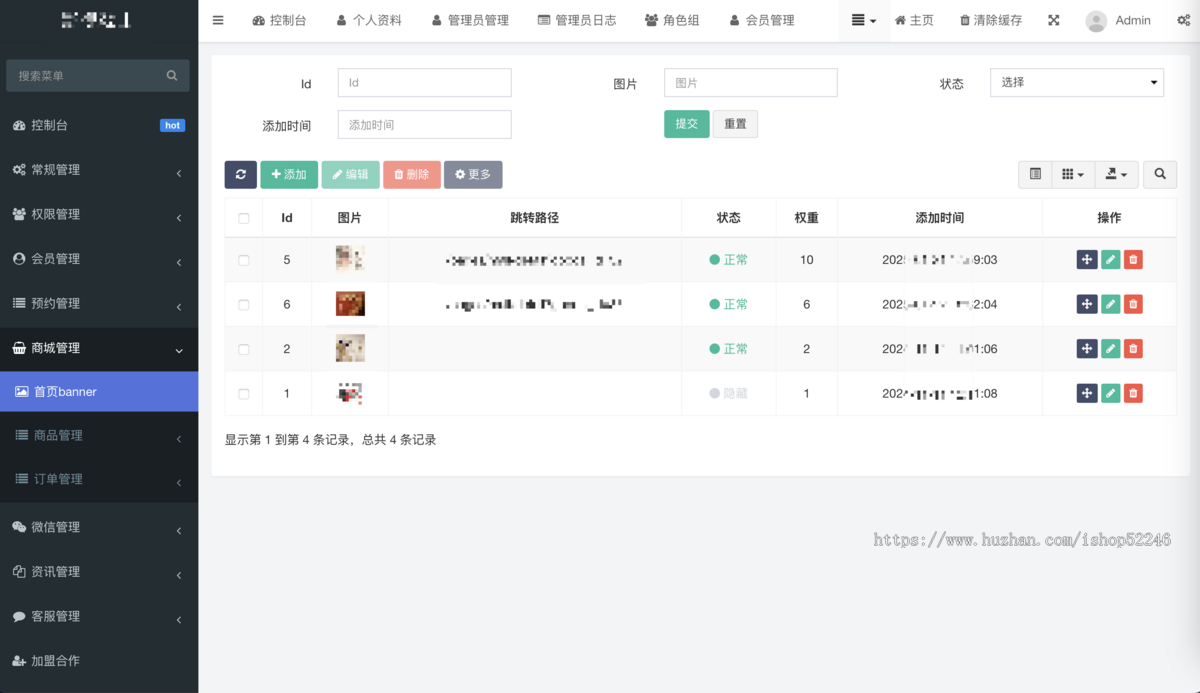Open the column selection grid dropdown
Image resolution: width=1200 pixels, height=693 pixels.
click(x=1073, y=174)
